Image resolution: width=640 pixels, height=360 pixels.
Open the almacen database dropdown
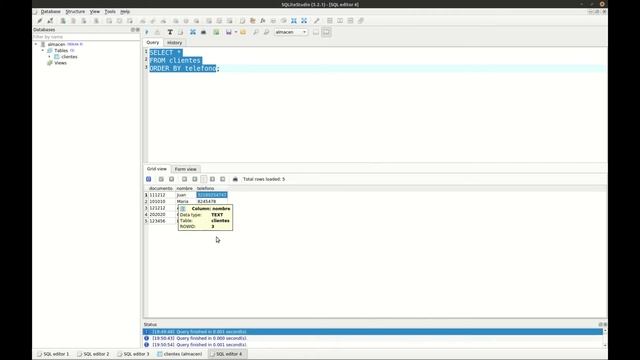click(x=291, y=32)
